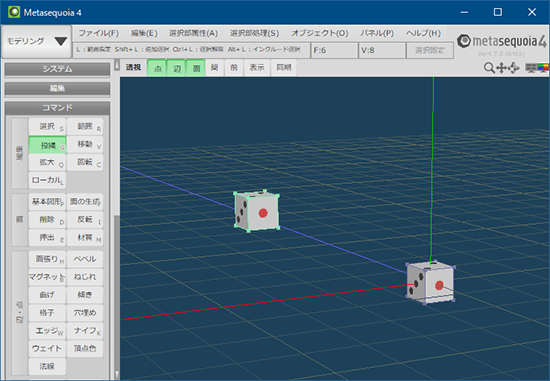
Task: Toggle the 前 (front only) option
Action: click(234, 68)
